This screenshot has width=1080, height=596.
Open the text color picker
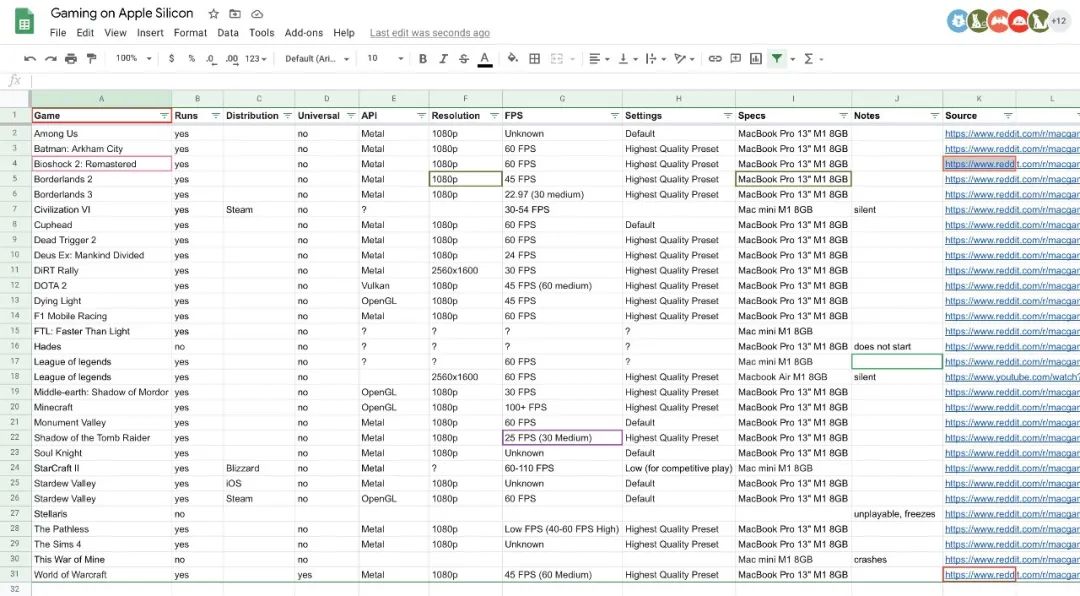[485, 59]
